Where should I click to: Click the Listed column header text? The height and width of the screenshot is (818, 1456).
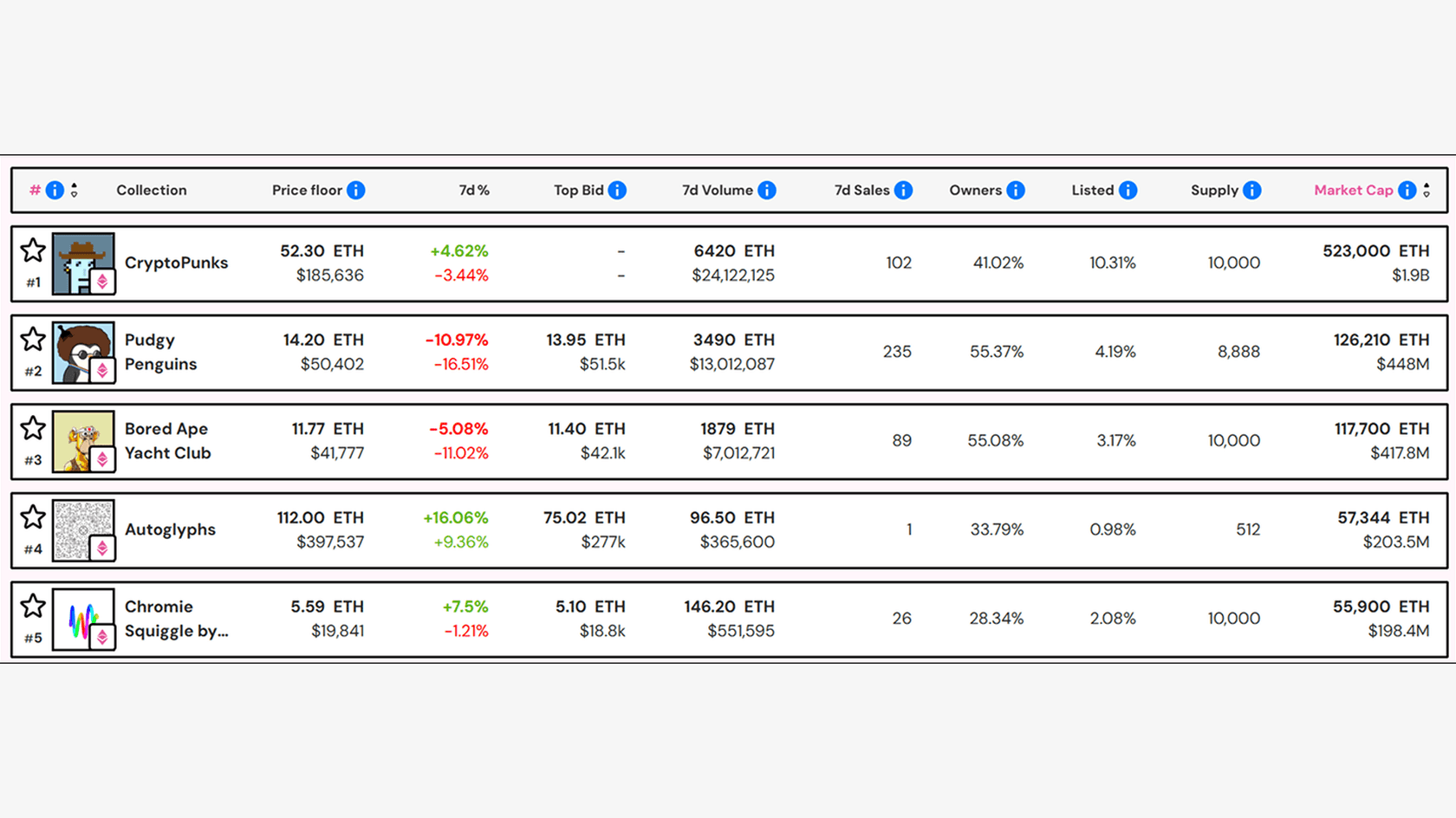click(1093, 190)
